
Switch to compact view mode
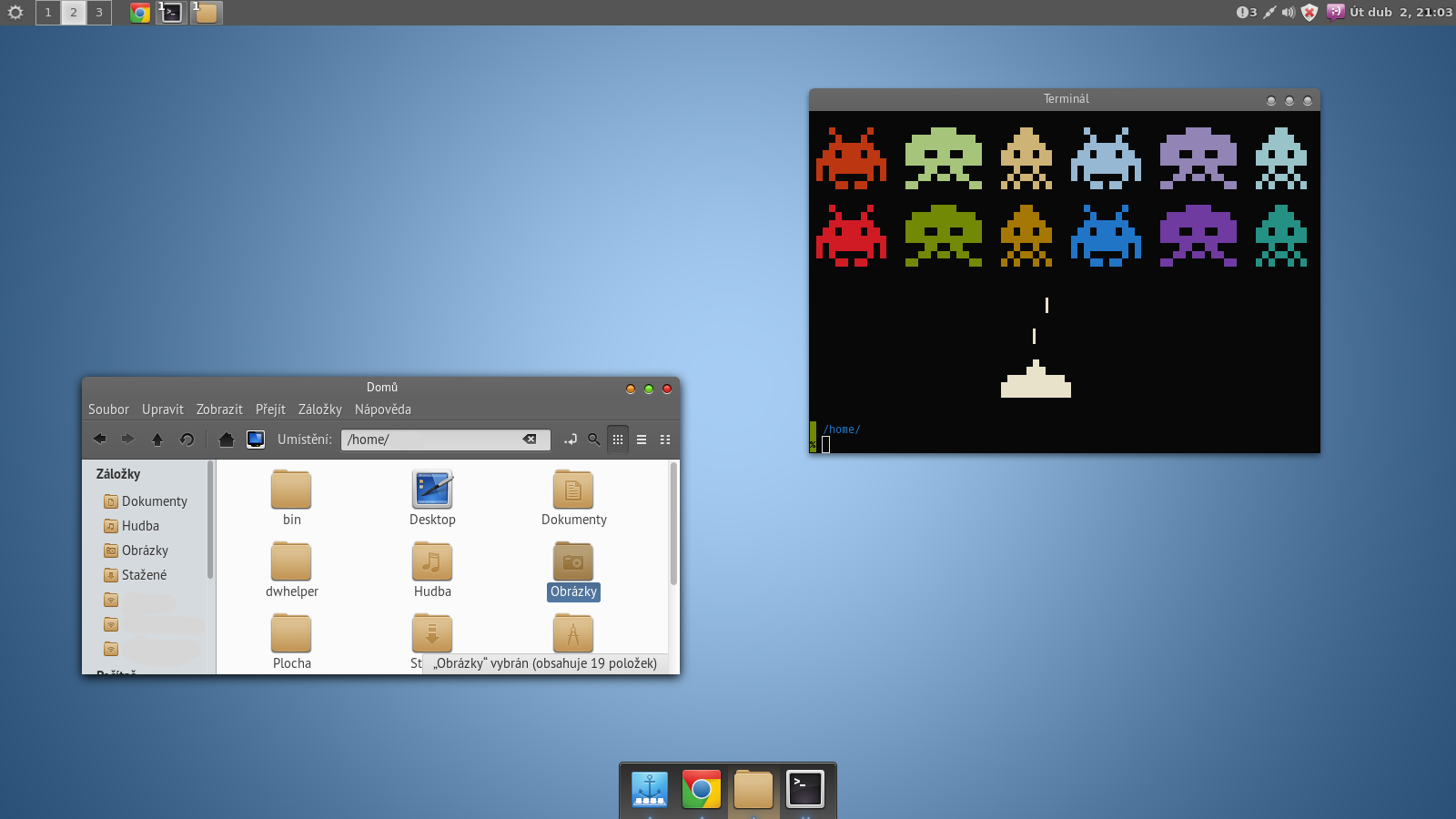click(665, 440)
